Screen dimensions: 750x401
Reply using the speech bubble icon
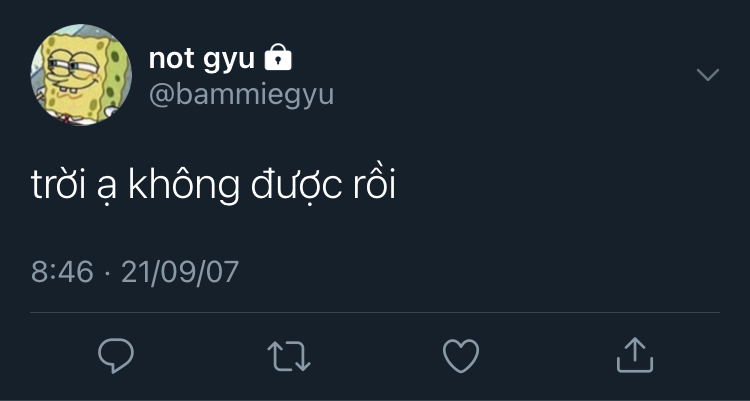[x=116, y=355]
